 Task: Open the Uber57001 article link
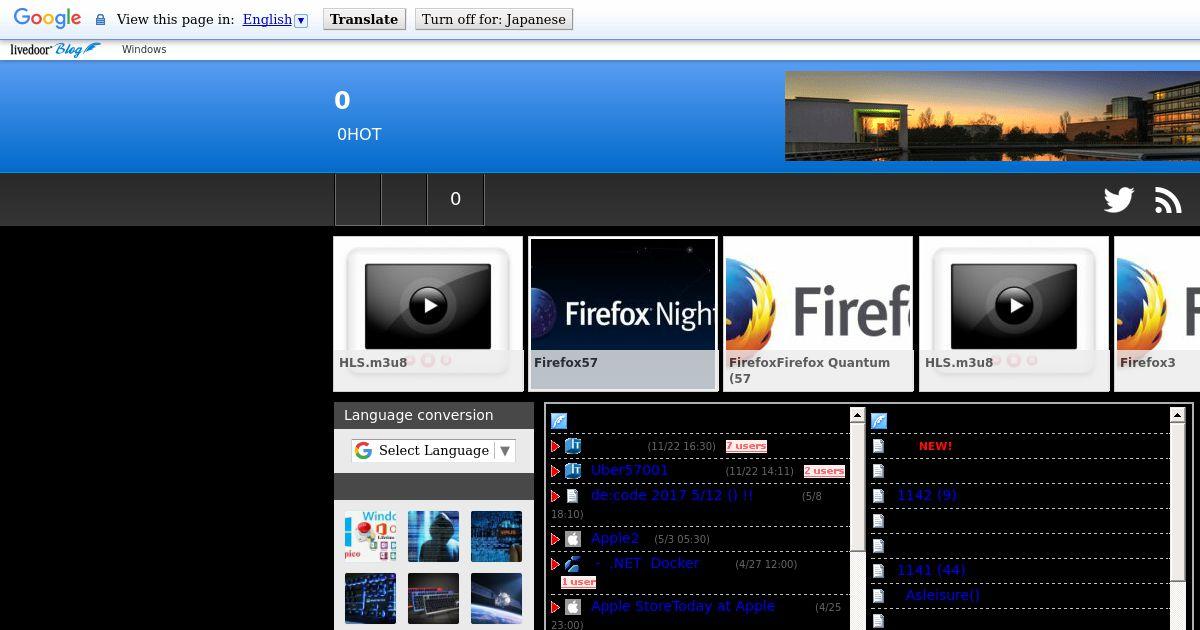(629, 470)
